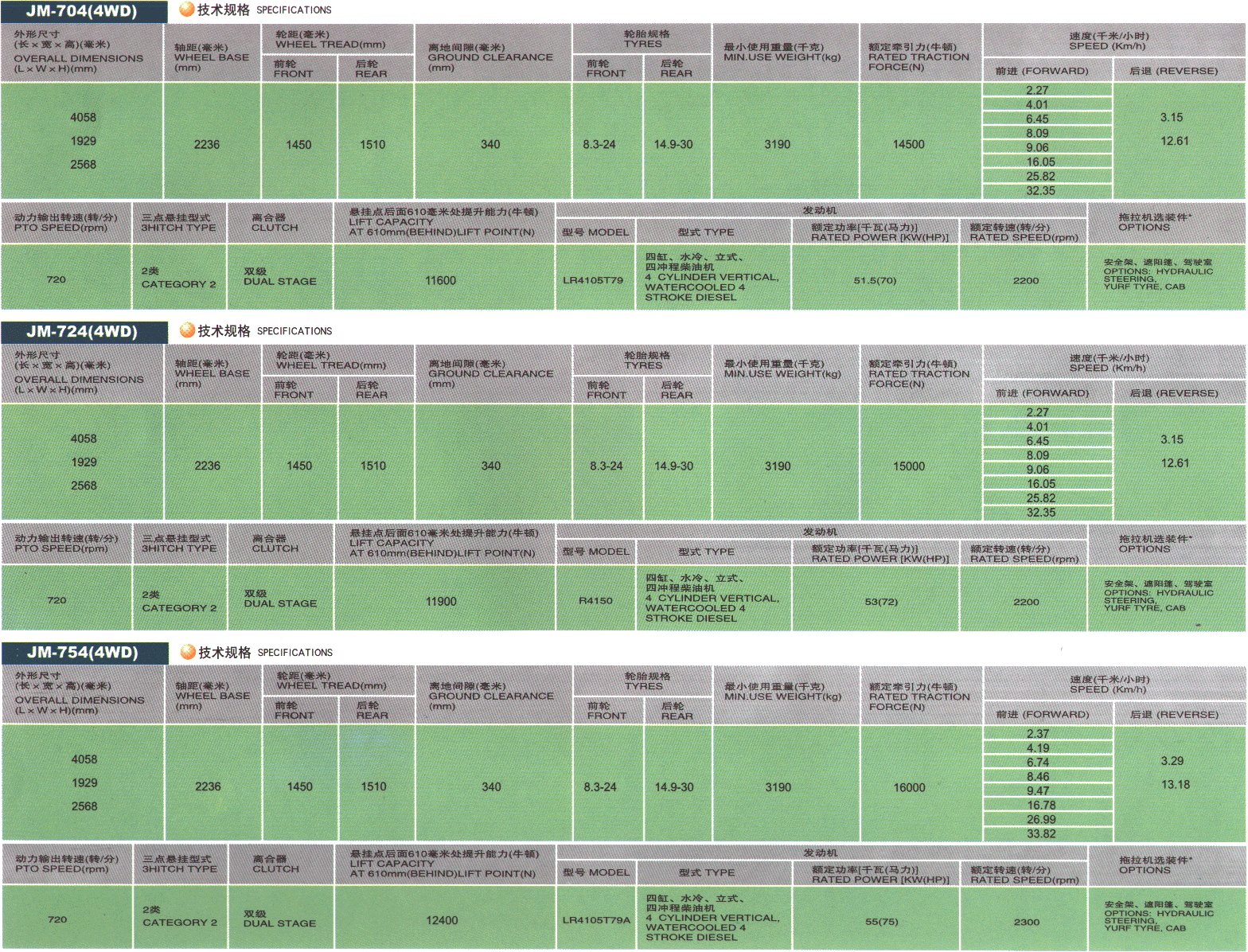Click reverse speed 3.15 in JM-724 table
1248x952 pixels.
[1172, 439]
